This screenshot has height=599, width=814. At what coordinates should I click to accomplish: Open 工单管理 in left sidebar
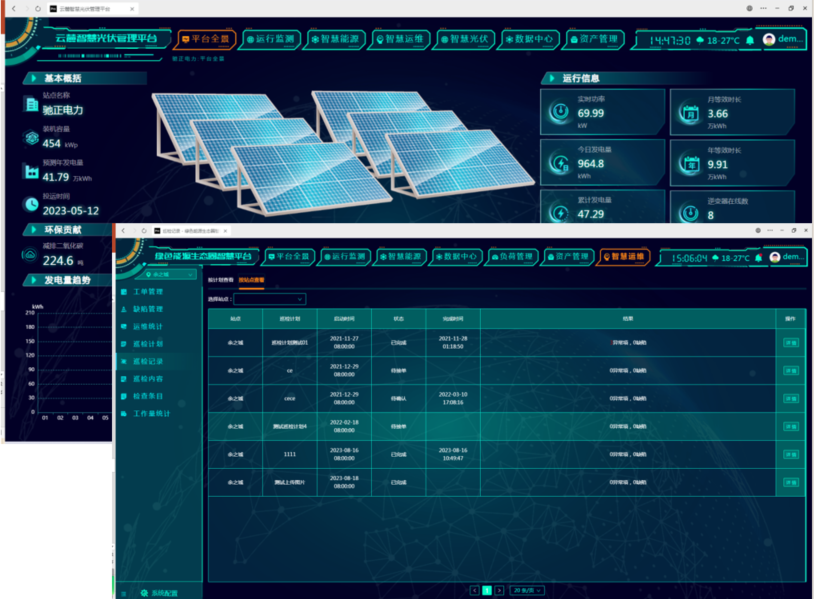(x=148, y=292)
